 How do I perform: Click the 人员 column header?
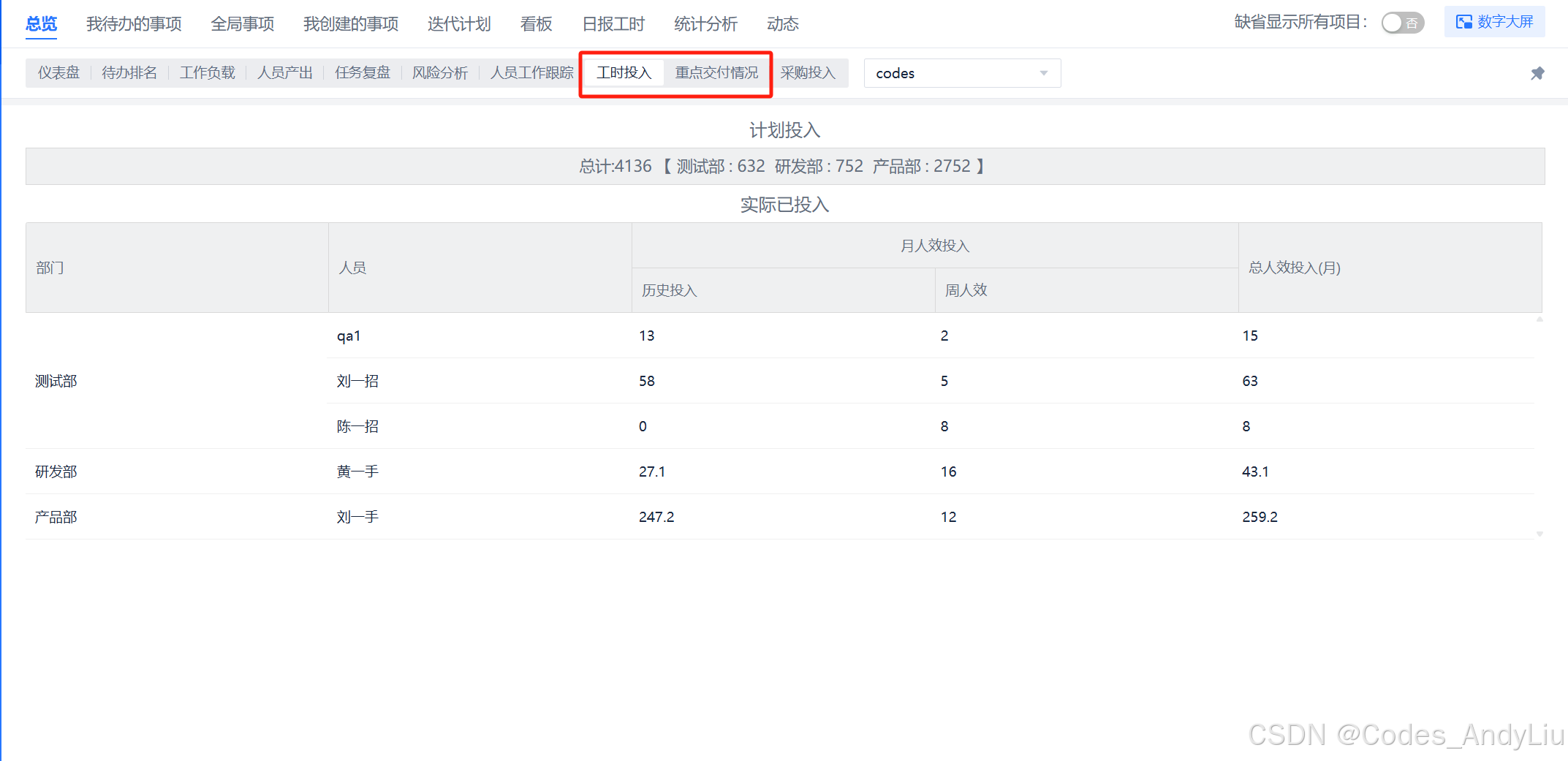pos(480,268)
